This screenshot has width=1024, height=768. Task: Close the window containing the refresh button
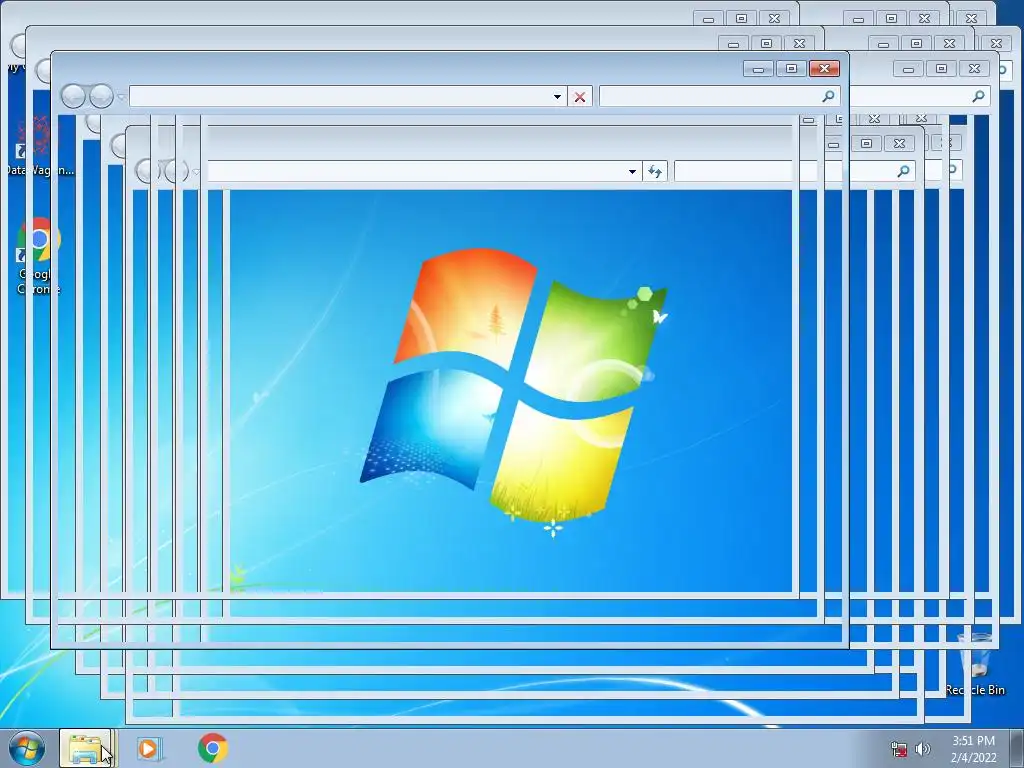pyautogui.click(x=899, y=144)
